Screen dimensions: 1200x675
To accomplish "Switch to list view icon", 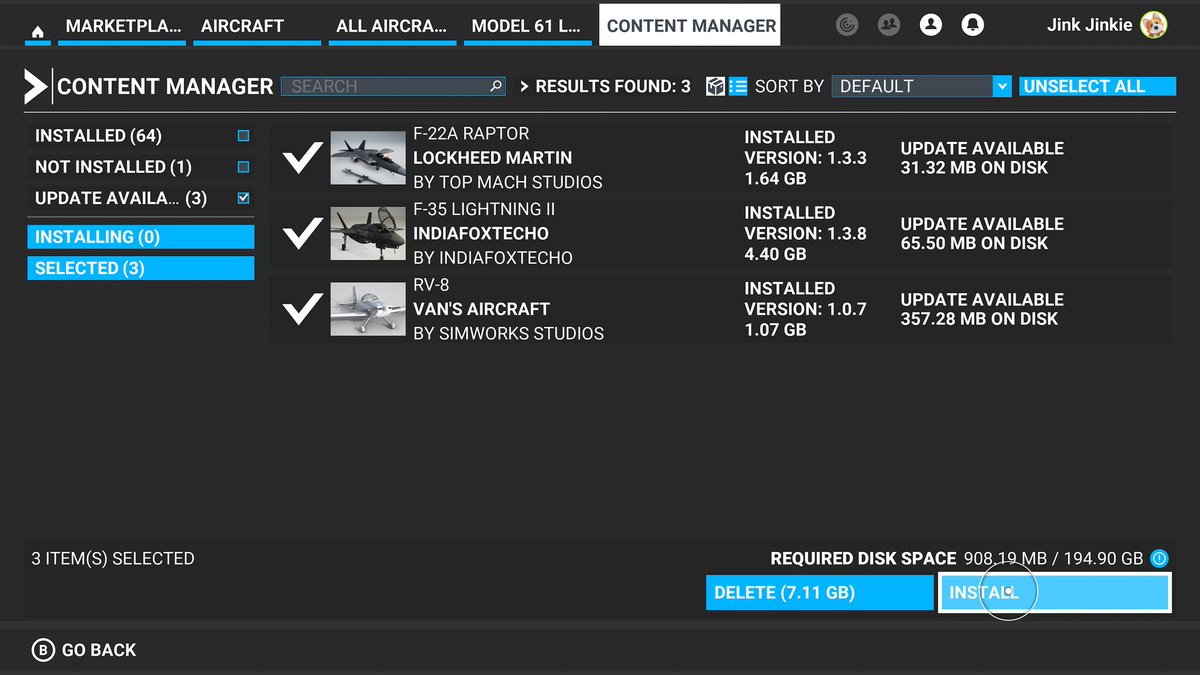I will pos(738,86).
